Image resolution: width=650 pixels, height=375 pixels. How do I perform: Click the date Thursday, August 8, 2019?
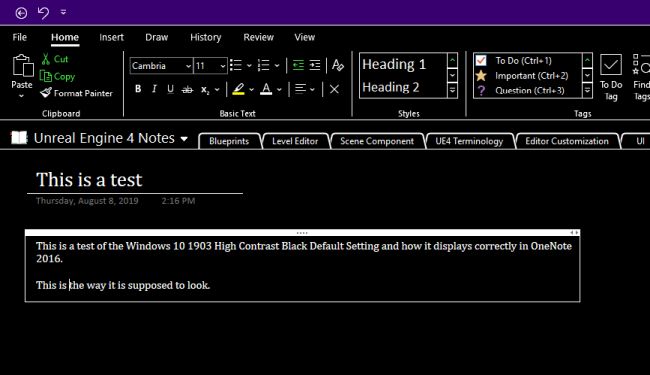coord(87,201)
